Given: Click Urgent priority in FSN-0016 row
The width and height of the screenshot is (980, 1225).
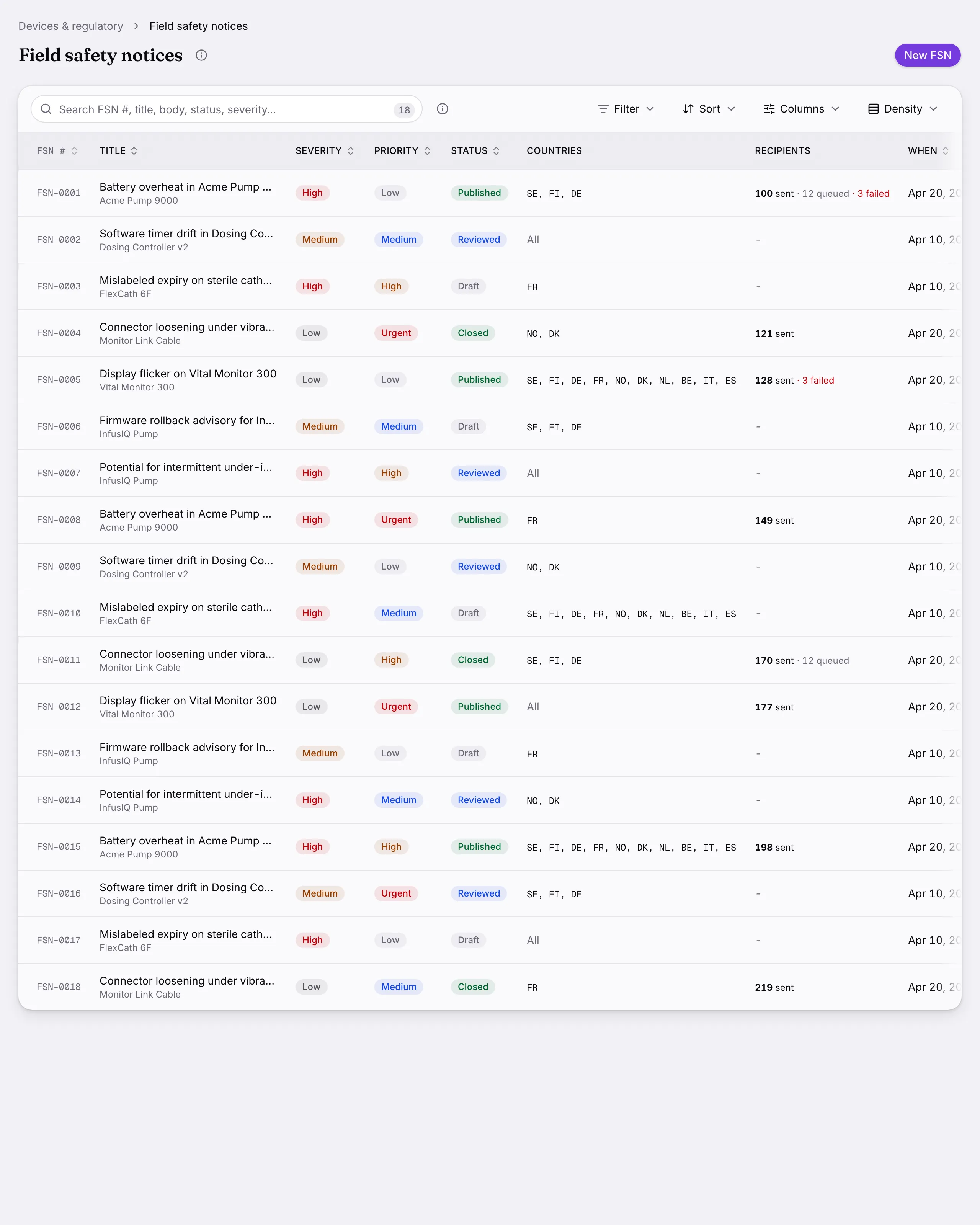Looking at the screenshot, I should 396,893.
